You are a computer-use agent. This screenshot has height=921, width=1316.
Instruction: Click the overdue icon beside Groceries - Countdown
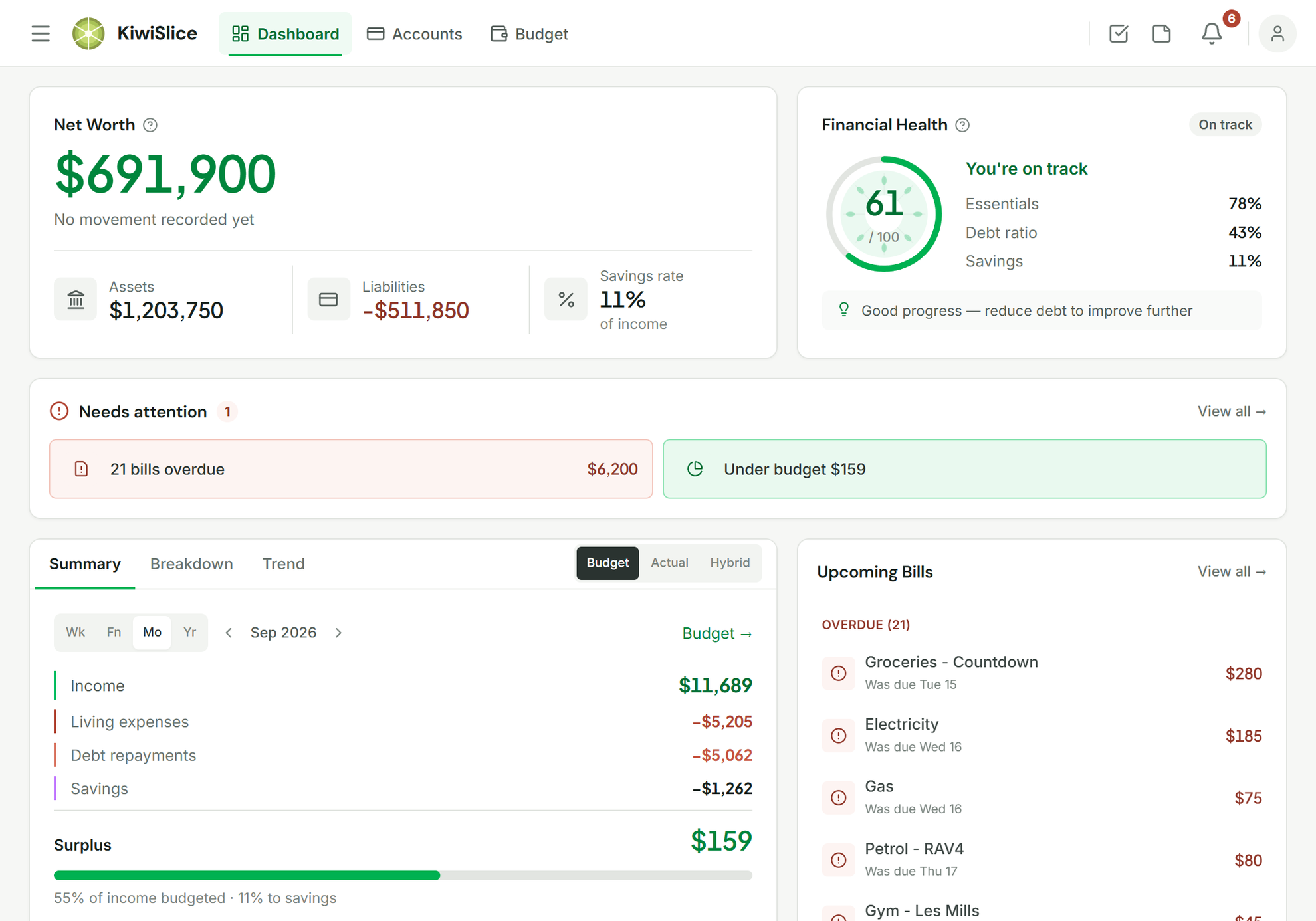tap(839, 673)
